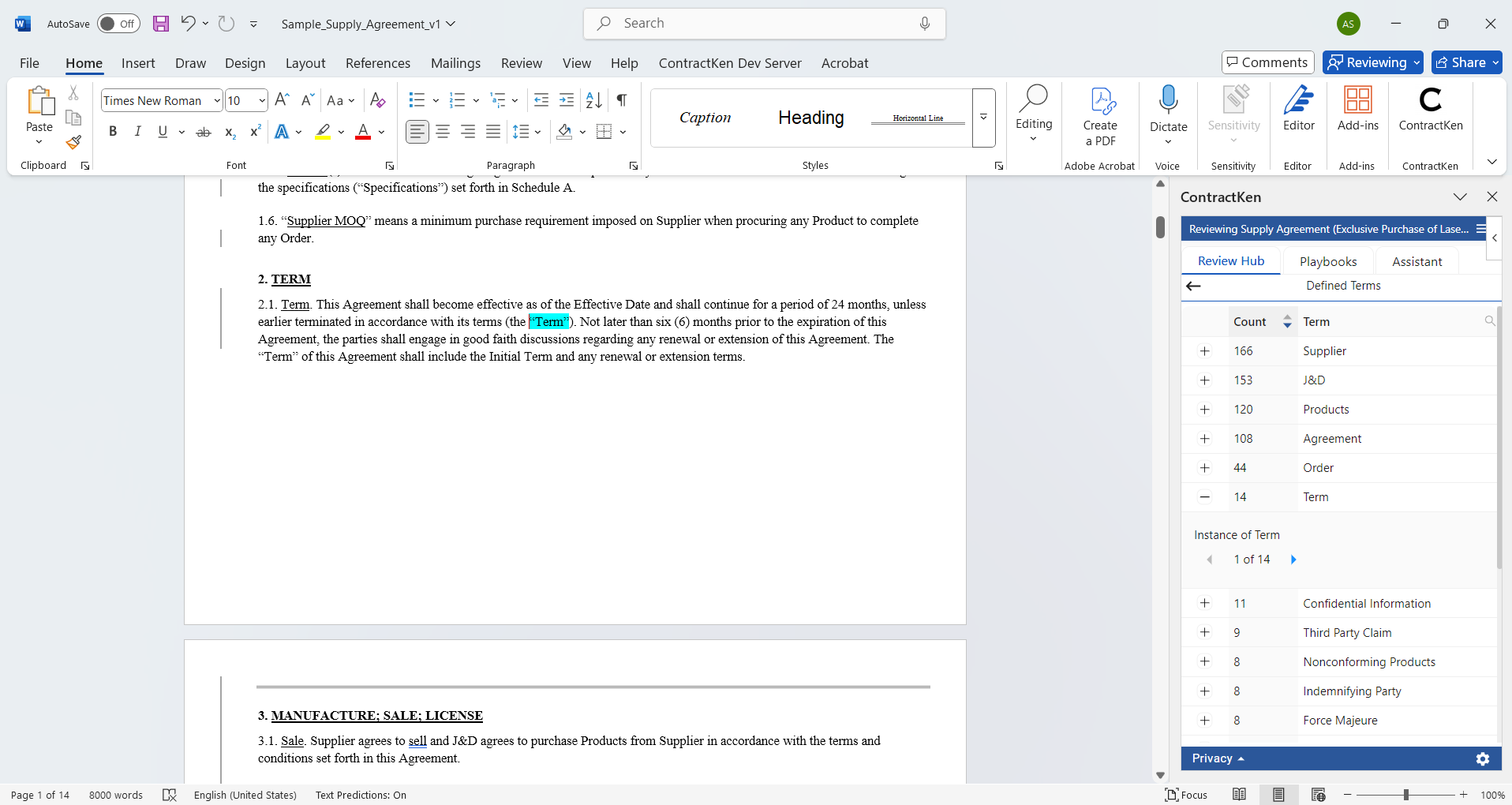This screenshot has width=1512, height=805.
Task: Align paragraph text right
Action: pos(468,132)
